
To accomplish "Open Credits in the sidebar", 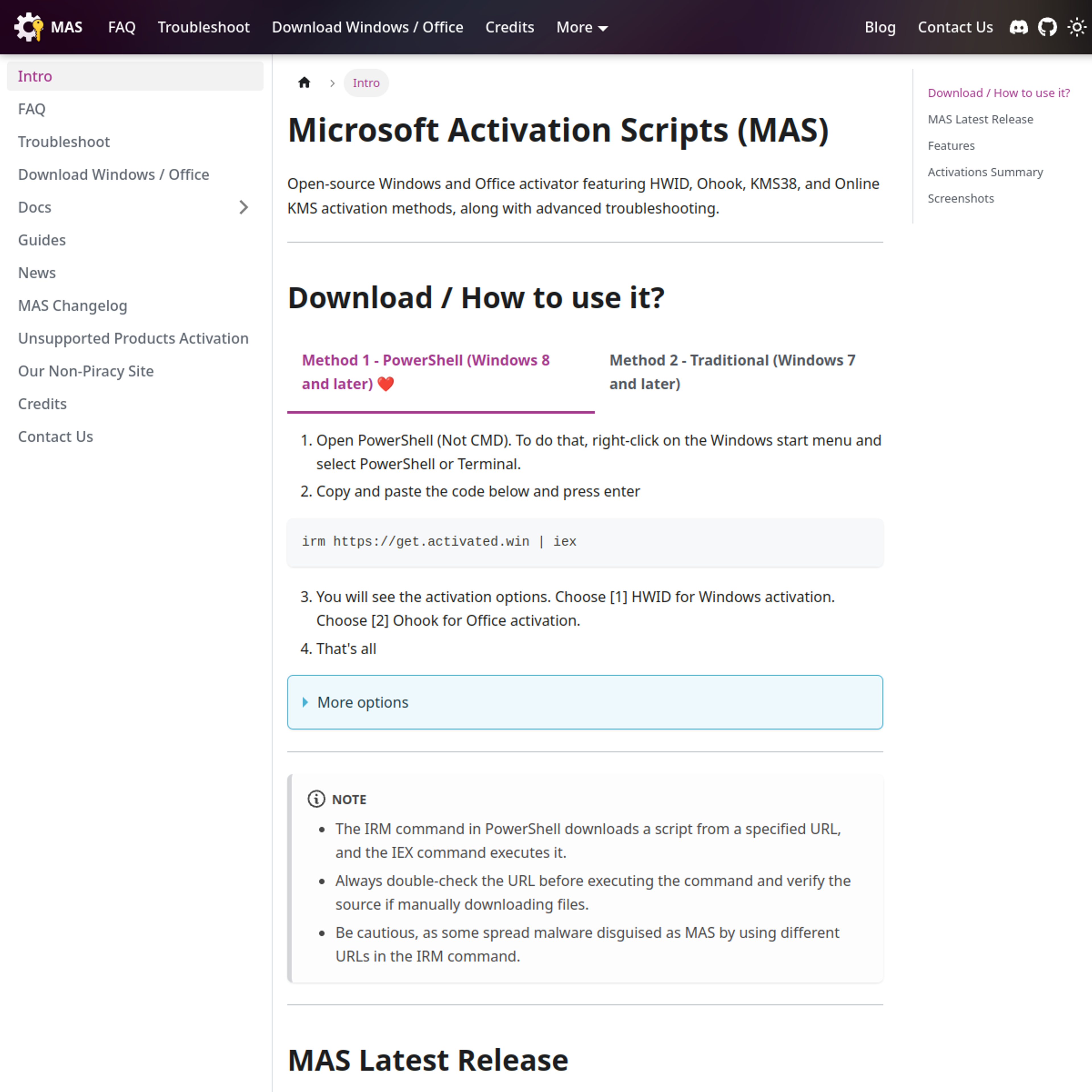I will coord(135,404).
